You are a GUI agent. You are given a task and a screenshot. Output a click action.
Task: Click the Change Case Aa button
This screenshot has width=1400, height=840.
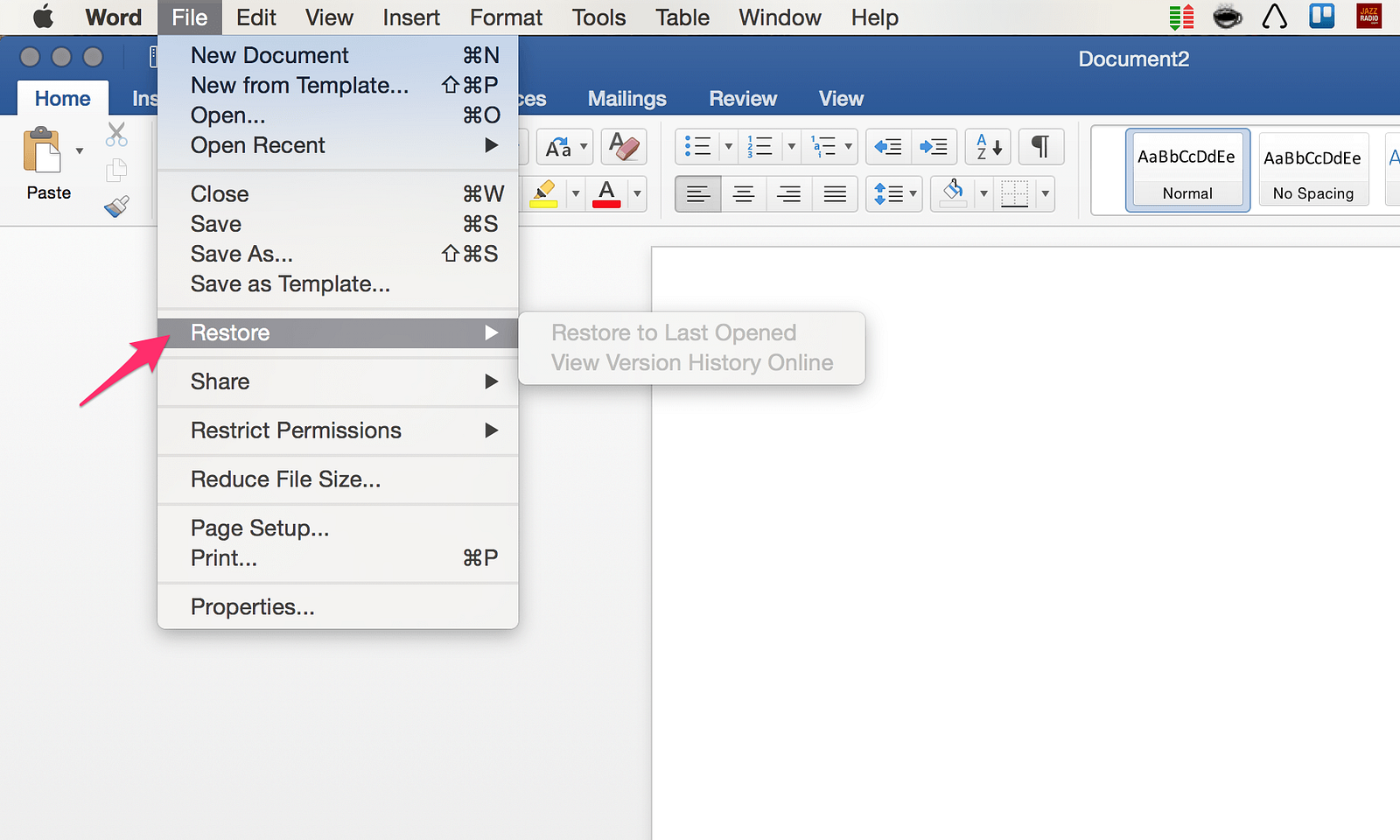(558, 147)
